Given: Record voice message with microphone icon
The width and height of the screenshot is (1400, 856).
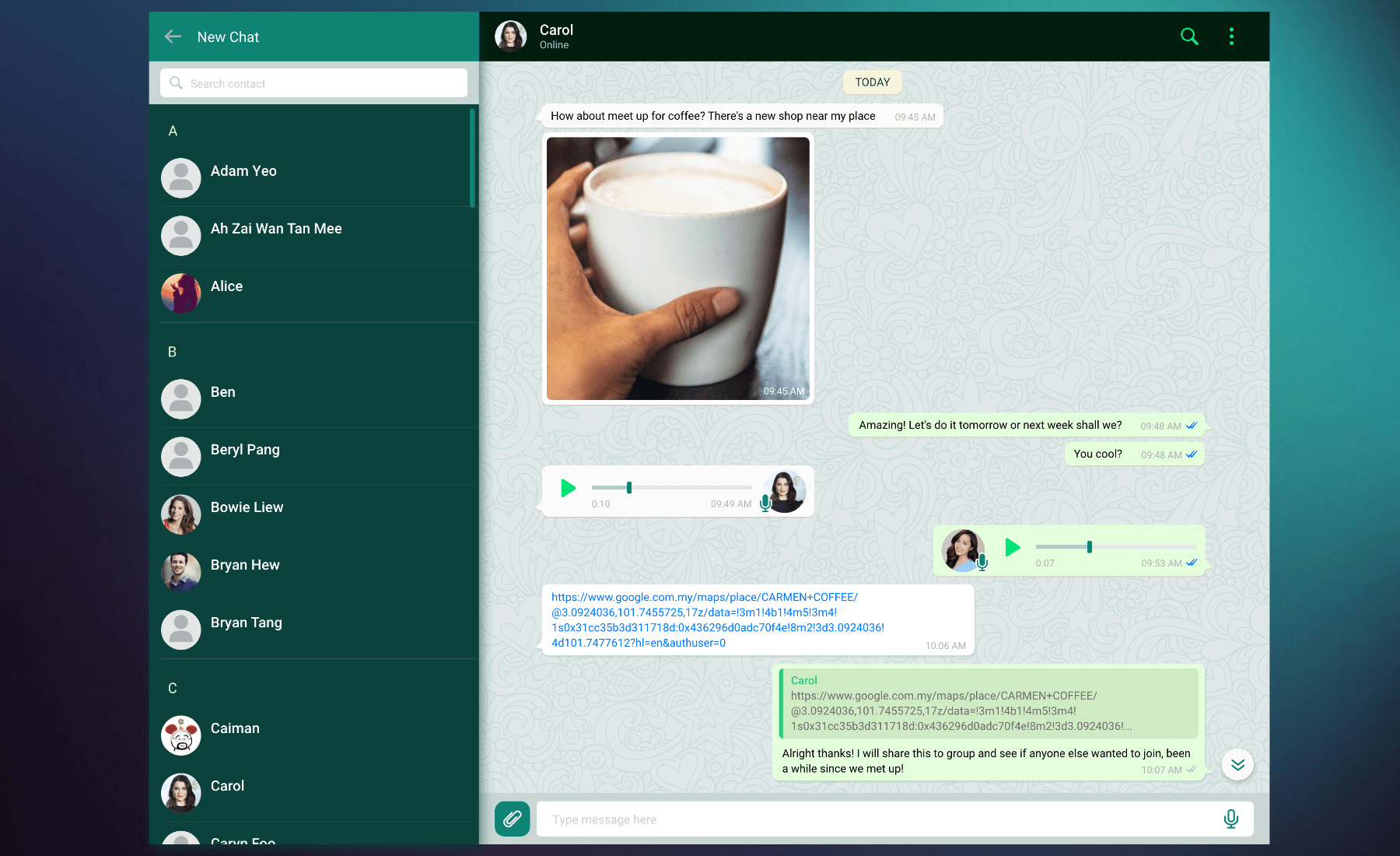Looking at the screenshot, I should pos(1231,819).
